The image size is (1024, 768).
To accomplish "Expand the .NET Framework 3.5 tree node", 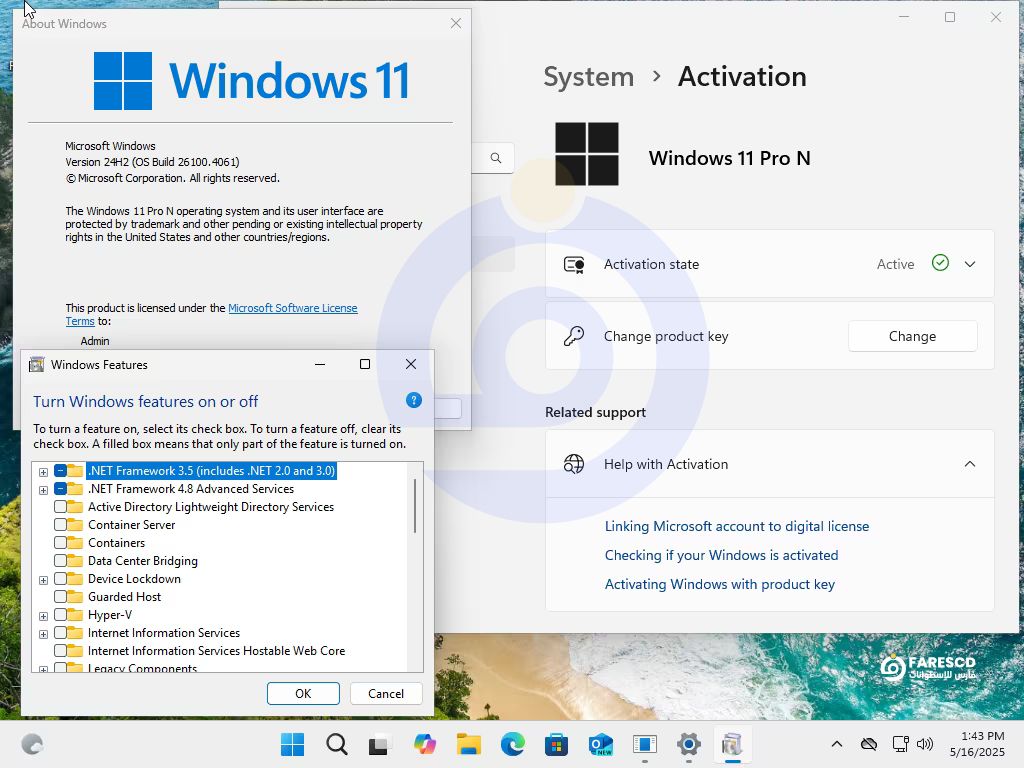I will [43, 472].
